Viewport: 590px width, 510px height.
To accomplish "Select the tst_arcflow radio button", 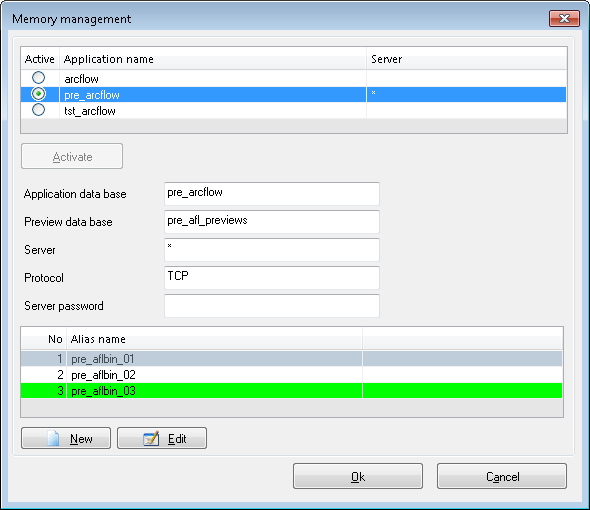I will pyautogui.click(x=38, y=110).
